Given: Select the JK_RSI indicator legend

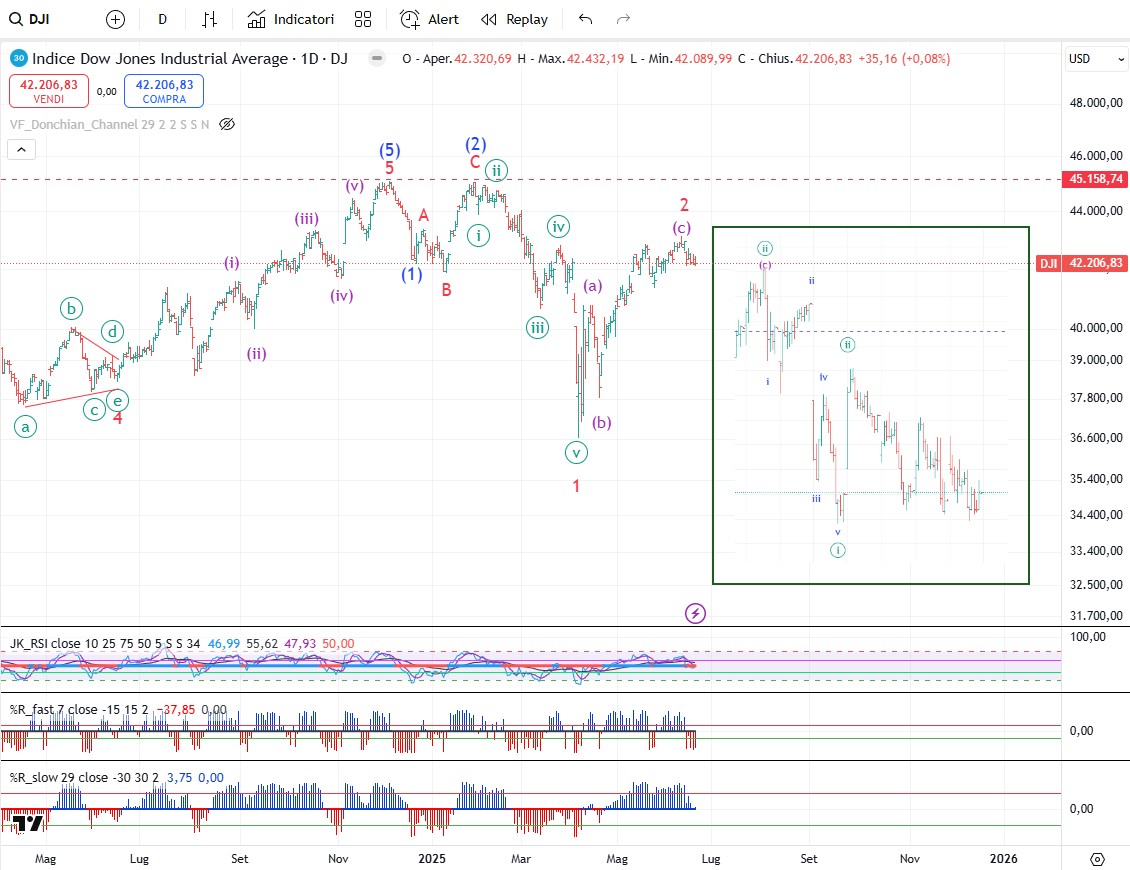Looking at the screenshot, I should tap(105, 643).
